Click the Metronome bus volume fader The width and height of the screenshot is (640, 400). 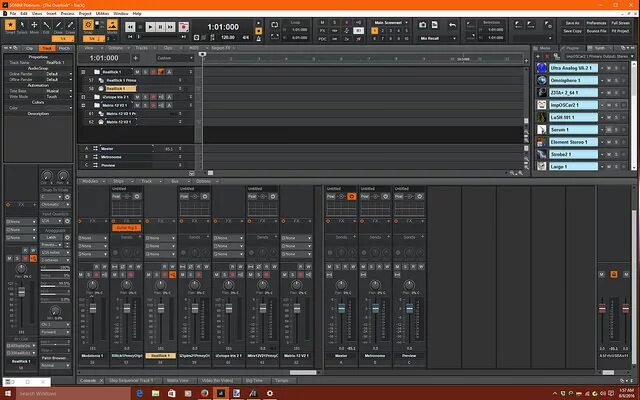pos(376,308)
